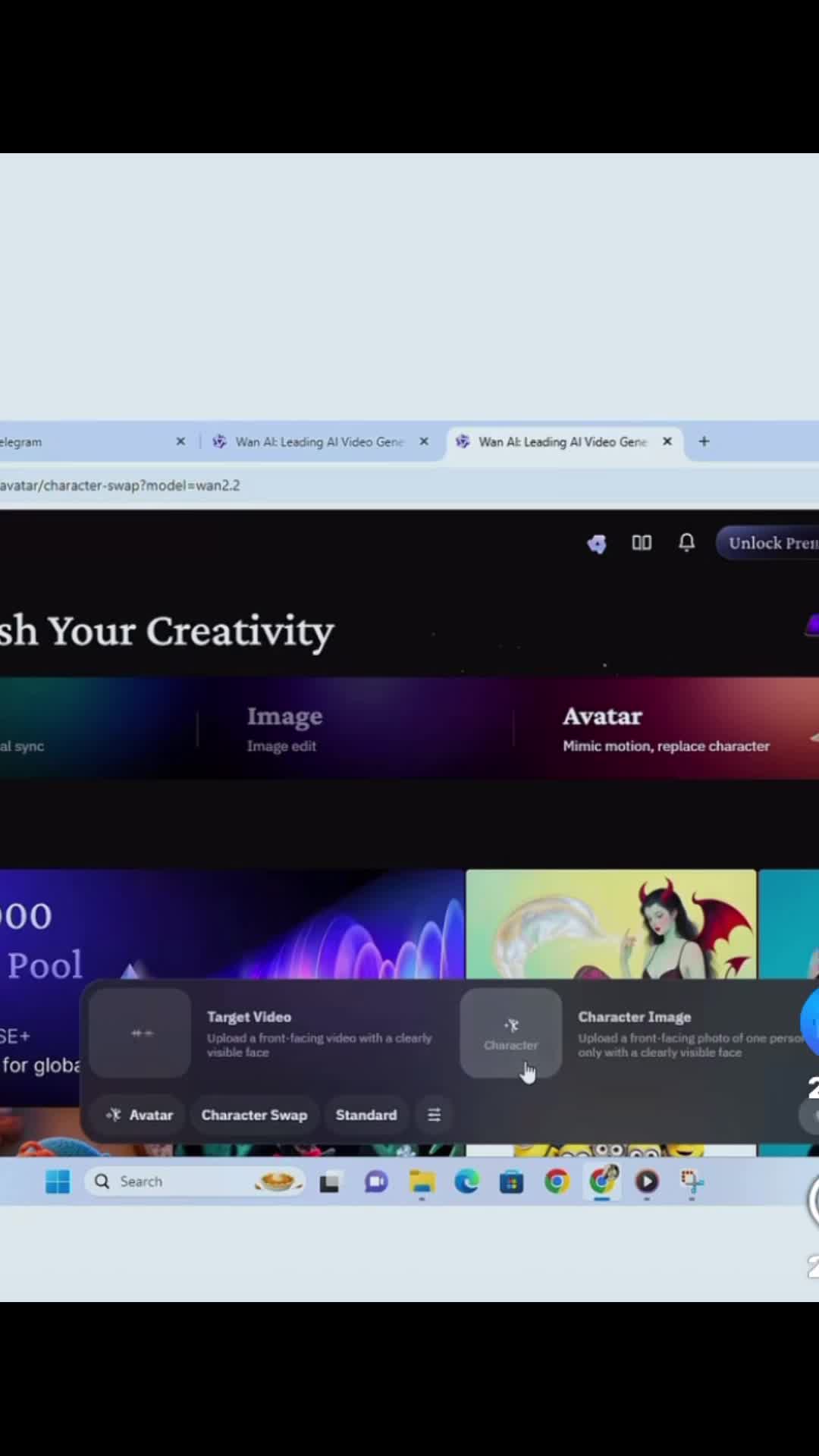Open File Explorer from taskbar
Image resolution: width=819 pixels, height=1456 pixels.
point(422,1182)
